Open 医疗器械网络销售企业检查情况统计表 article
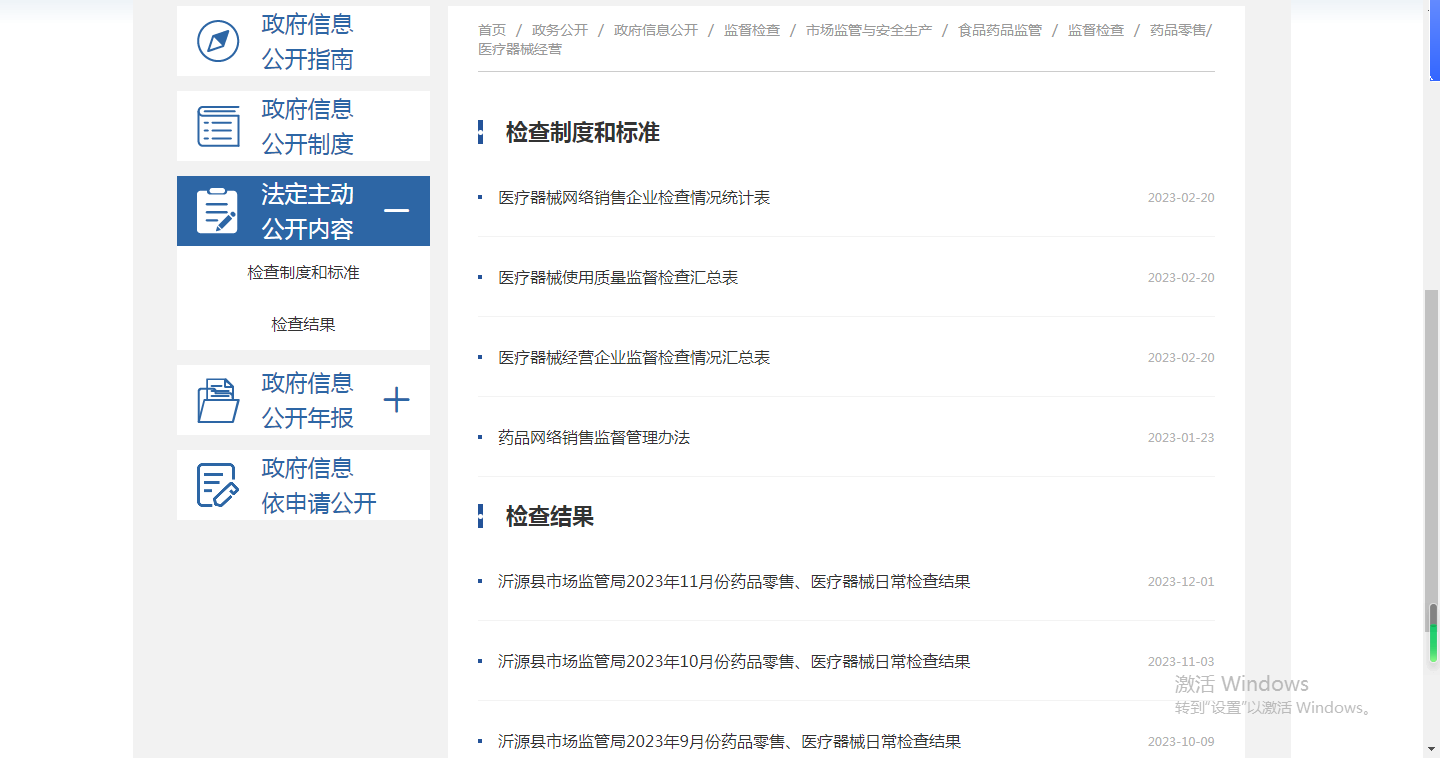1440x758 pixels. coord(634,198)
